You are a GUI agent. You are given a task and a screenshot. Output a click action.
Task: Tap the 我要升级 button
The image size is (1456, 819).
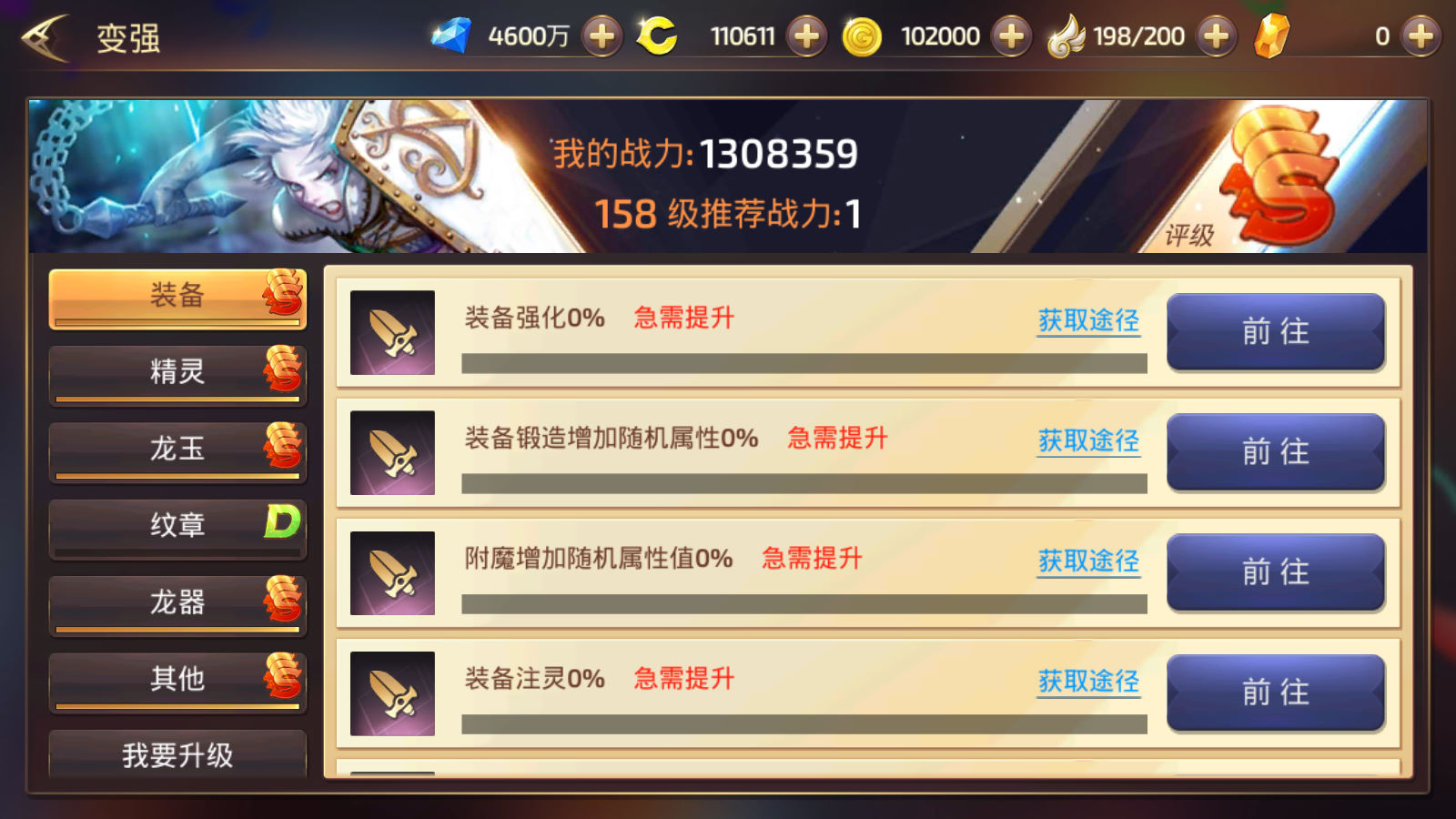pyautogui.click(x=177, y=754)
